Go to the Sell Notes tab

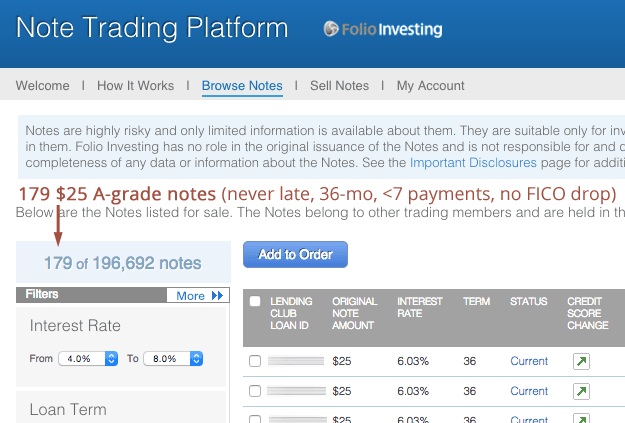(340, 86)
